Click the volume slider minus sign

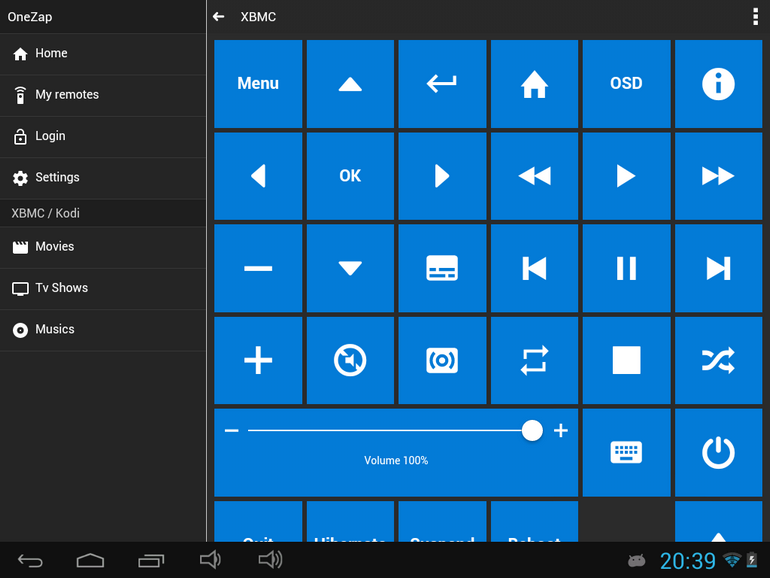231,431
